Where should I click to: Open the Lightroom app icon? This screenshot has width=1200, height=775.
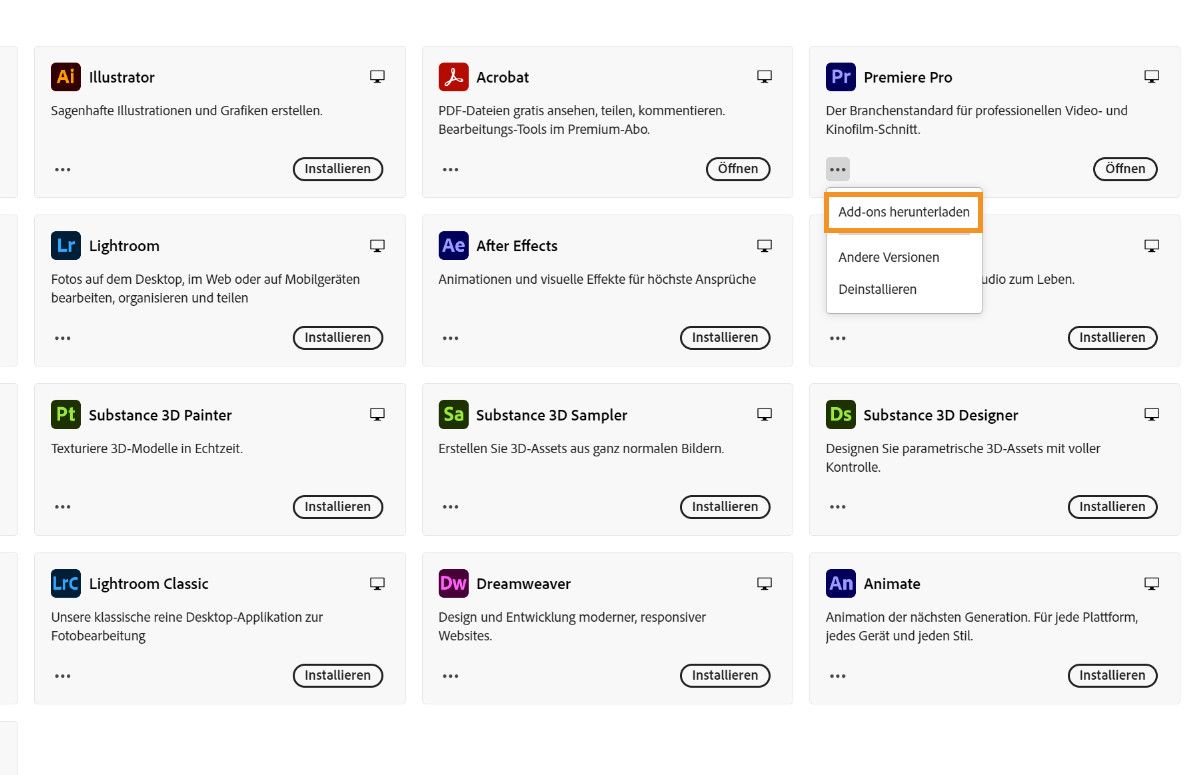pos(64,245)
